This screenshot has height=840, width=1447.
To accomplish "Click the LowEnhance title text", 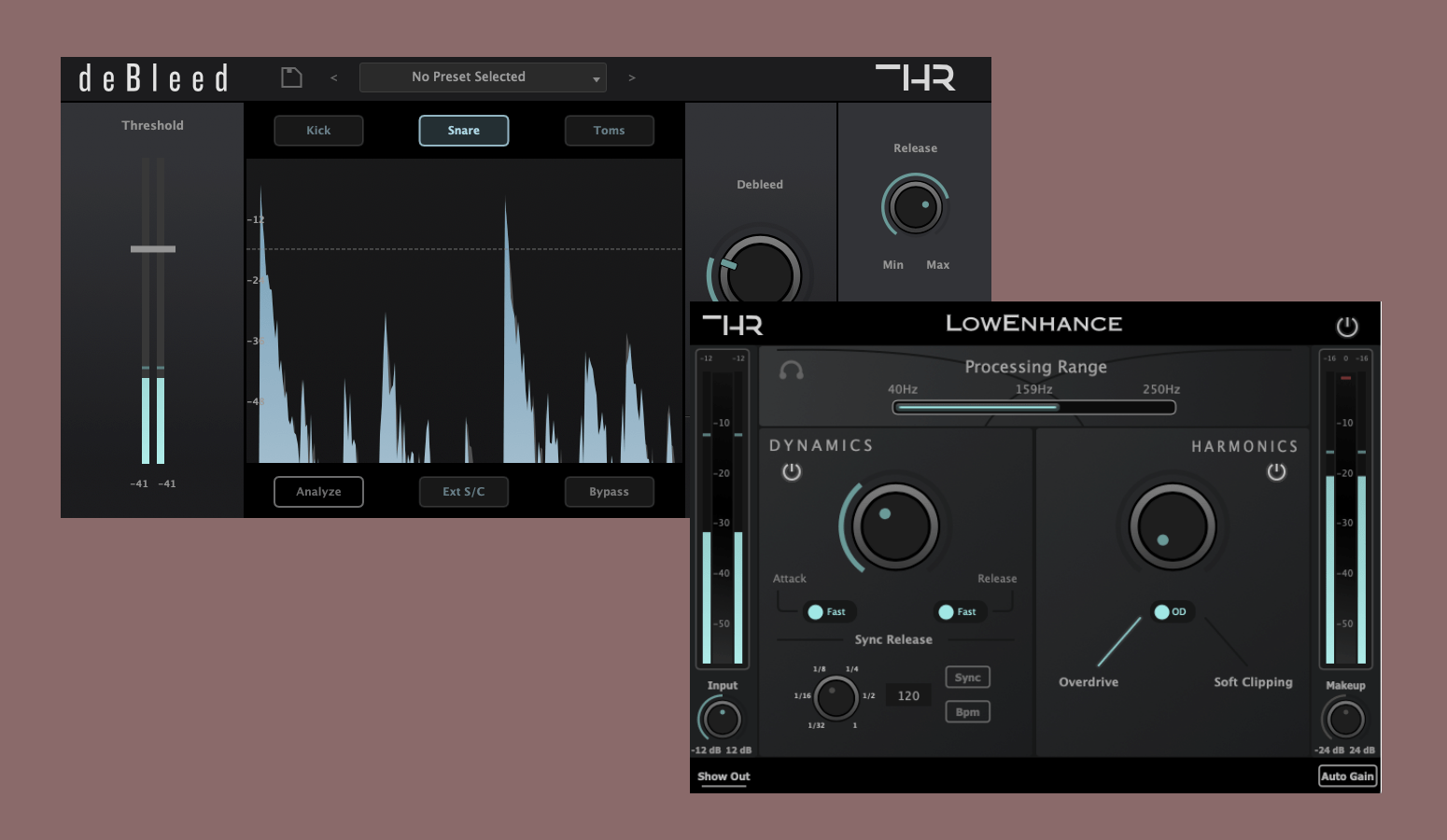I will [x=1034, y=324].
